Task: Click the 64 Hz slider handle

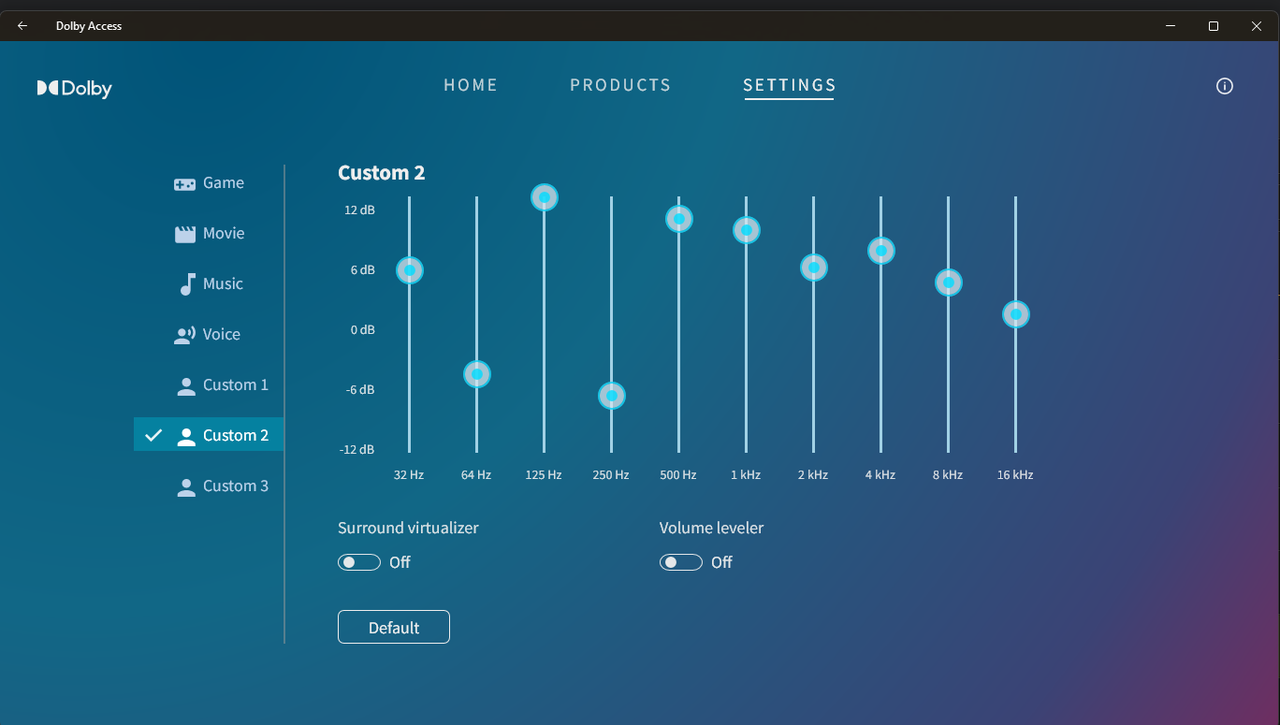Action: [477, 375]
